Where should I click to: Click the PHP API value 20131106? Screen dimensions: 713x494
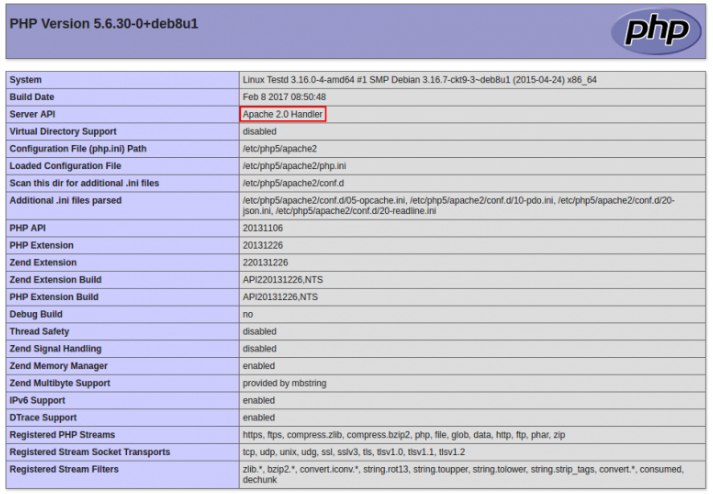(263, 228)
